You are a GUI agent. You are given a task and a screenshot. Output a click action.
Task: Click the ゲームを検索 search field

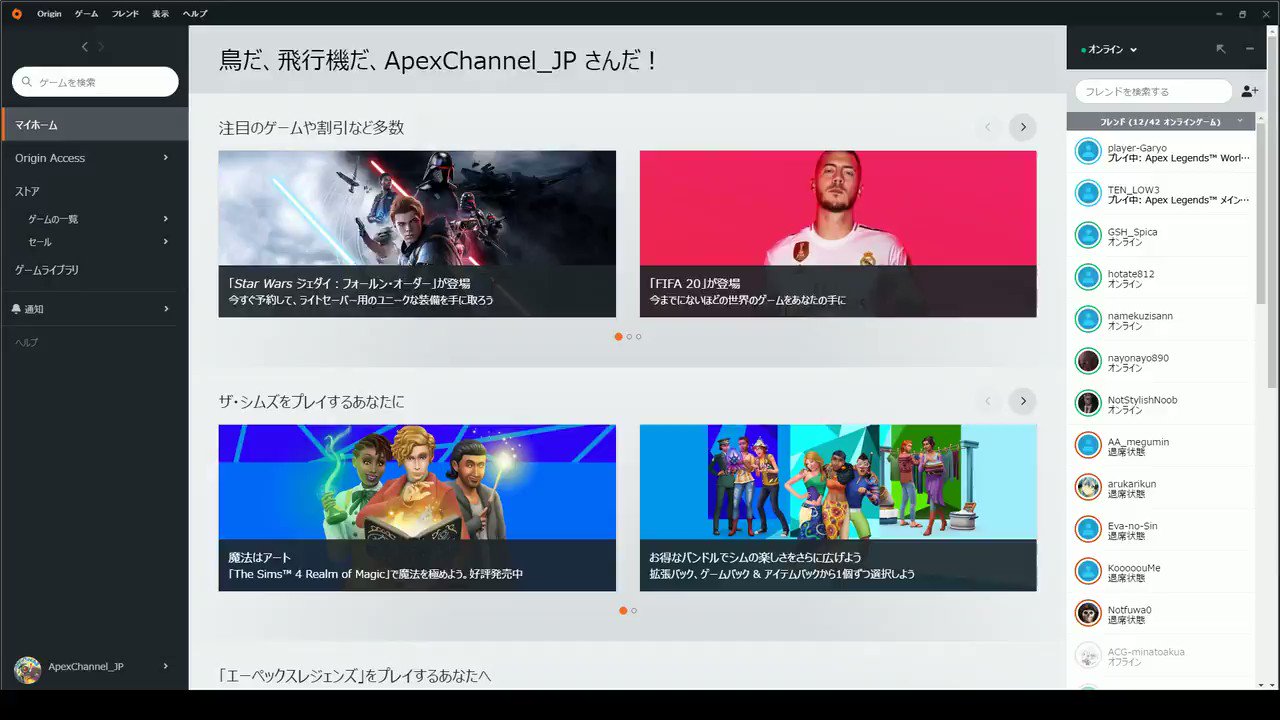(95, 82)
